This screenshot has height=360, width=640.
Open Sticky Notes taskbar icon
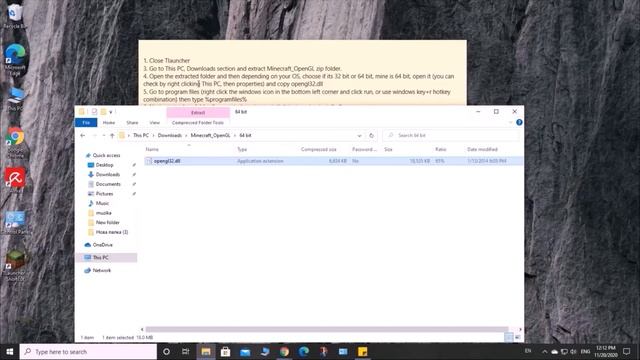pos(362,351)
